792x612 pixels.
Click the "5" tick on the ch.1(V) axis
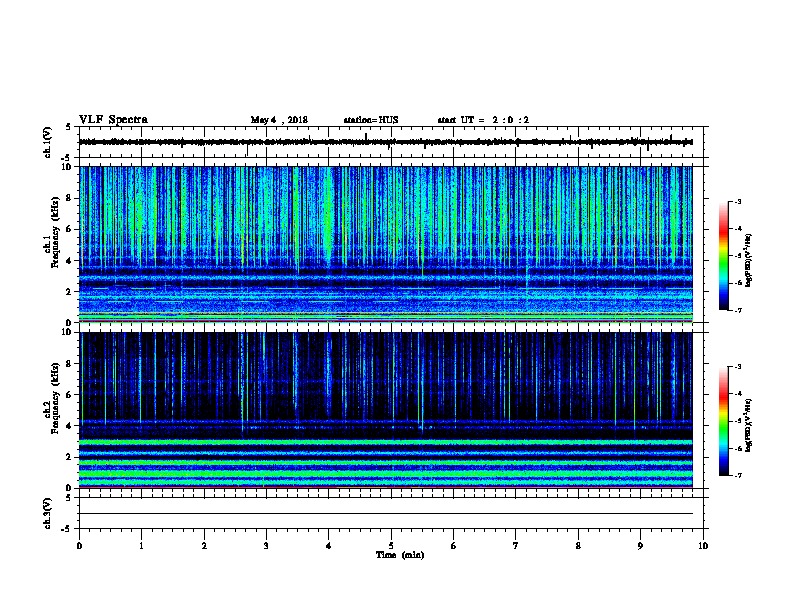(68, 127)
